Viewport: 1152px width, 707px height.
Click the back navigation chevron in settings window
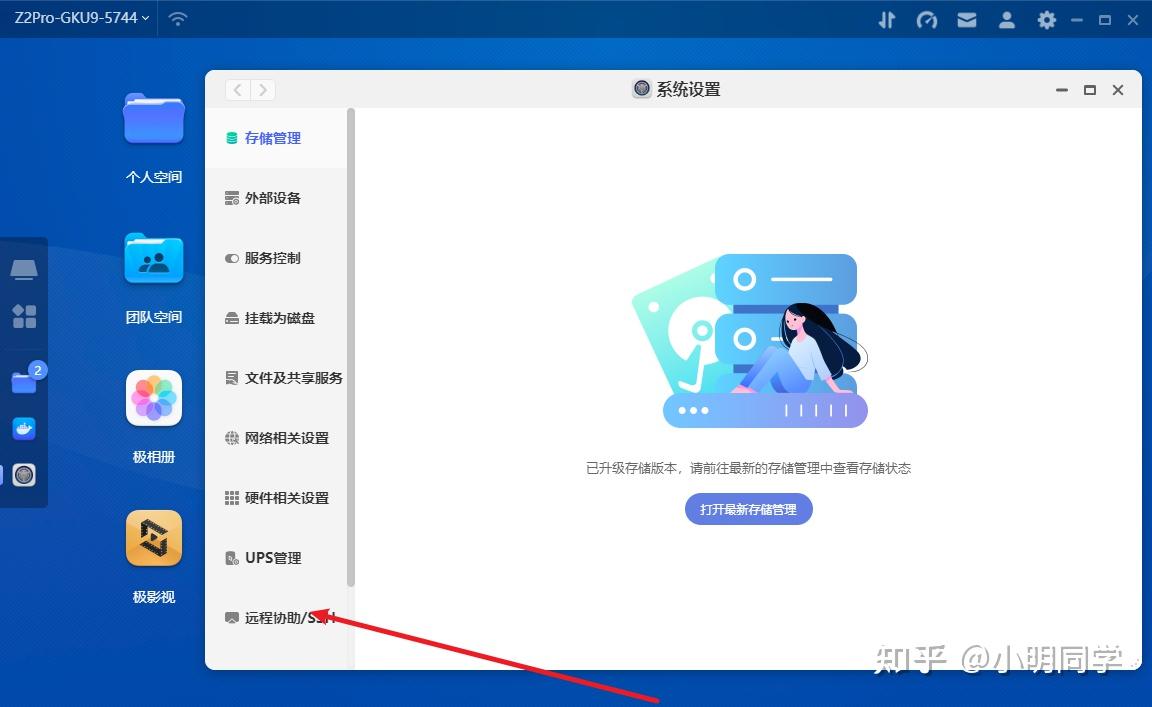[237, 89]
